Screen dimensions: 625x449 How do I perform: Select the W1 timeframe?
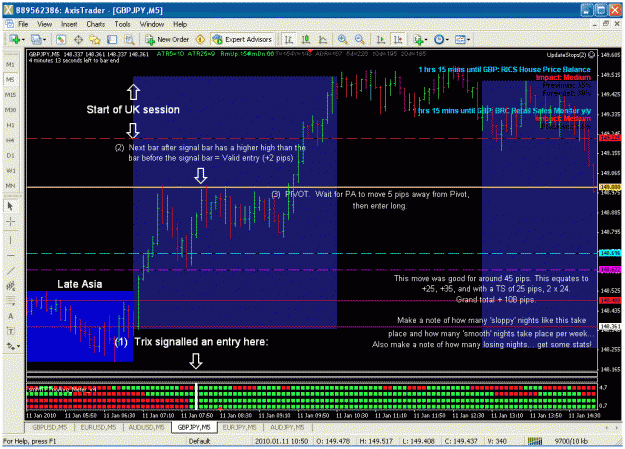pos(10,171)
